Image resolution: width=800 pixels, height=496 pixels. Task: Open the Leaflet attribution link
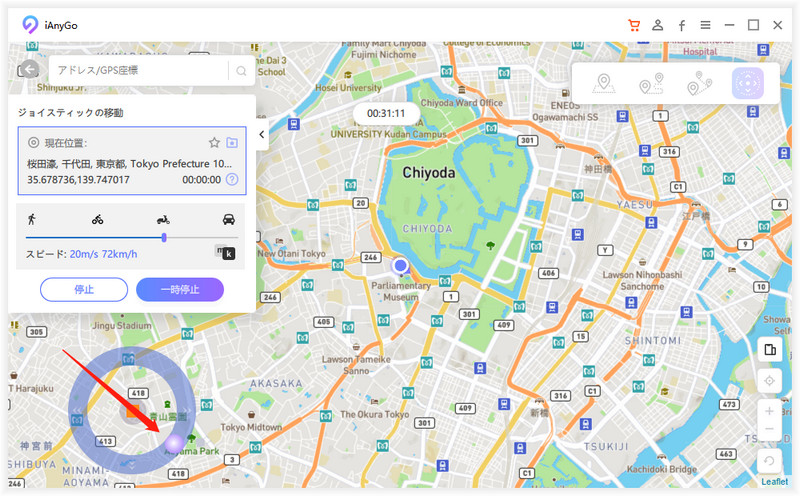774,481
